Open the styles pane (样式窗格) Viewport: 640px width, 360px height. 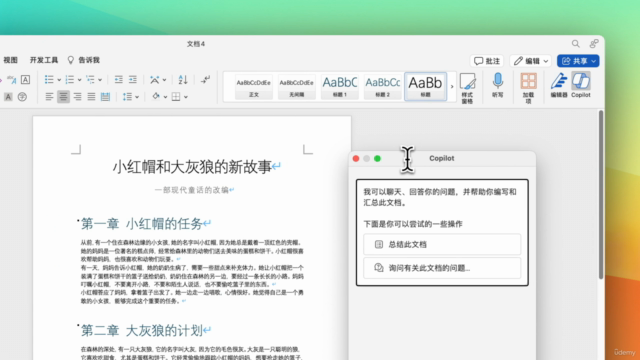tap(467, 88)
